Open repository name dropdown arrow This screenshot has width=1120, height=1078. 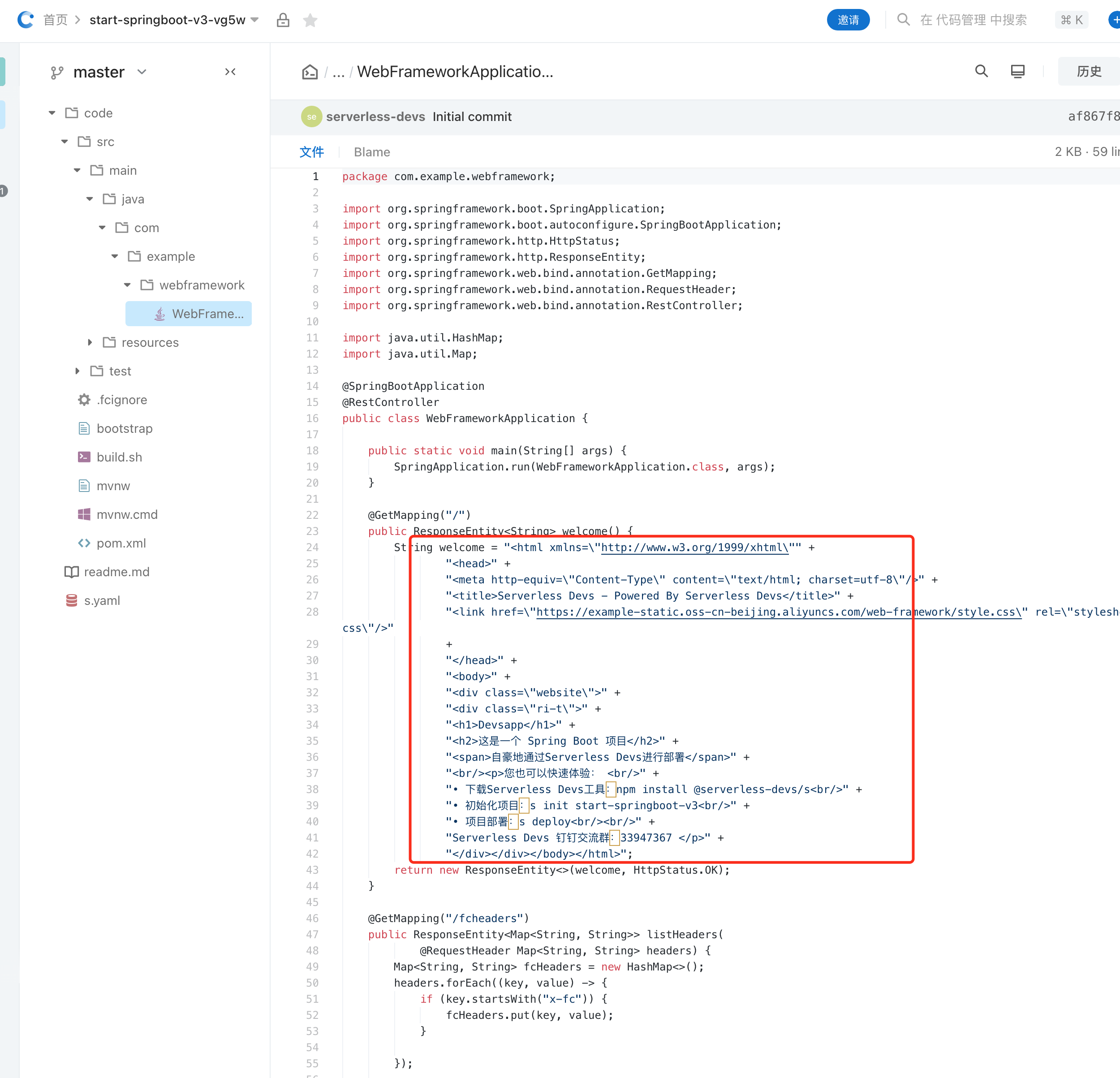pos(255,20)
